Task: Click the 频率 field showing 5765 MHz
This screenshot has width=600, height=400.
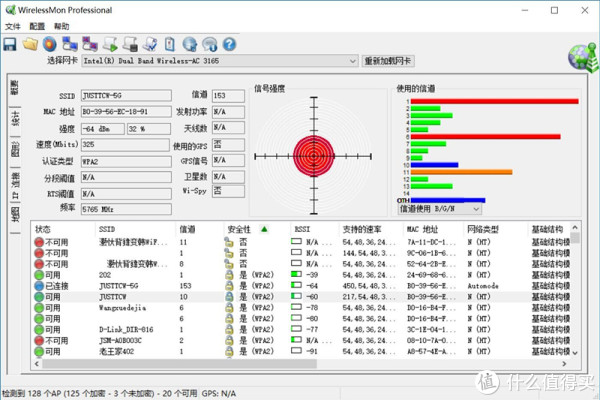Action: pos(126,209)
